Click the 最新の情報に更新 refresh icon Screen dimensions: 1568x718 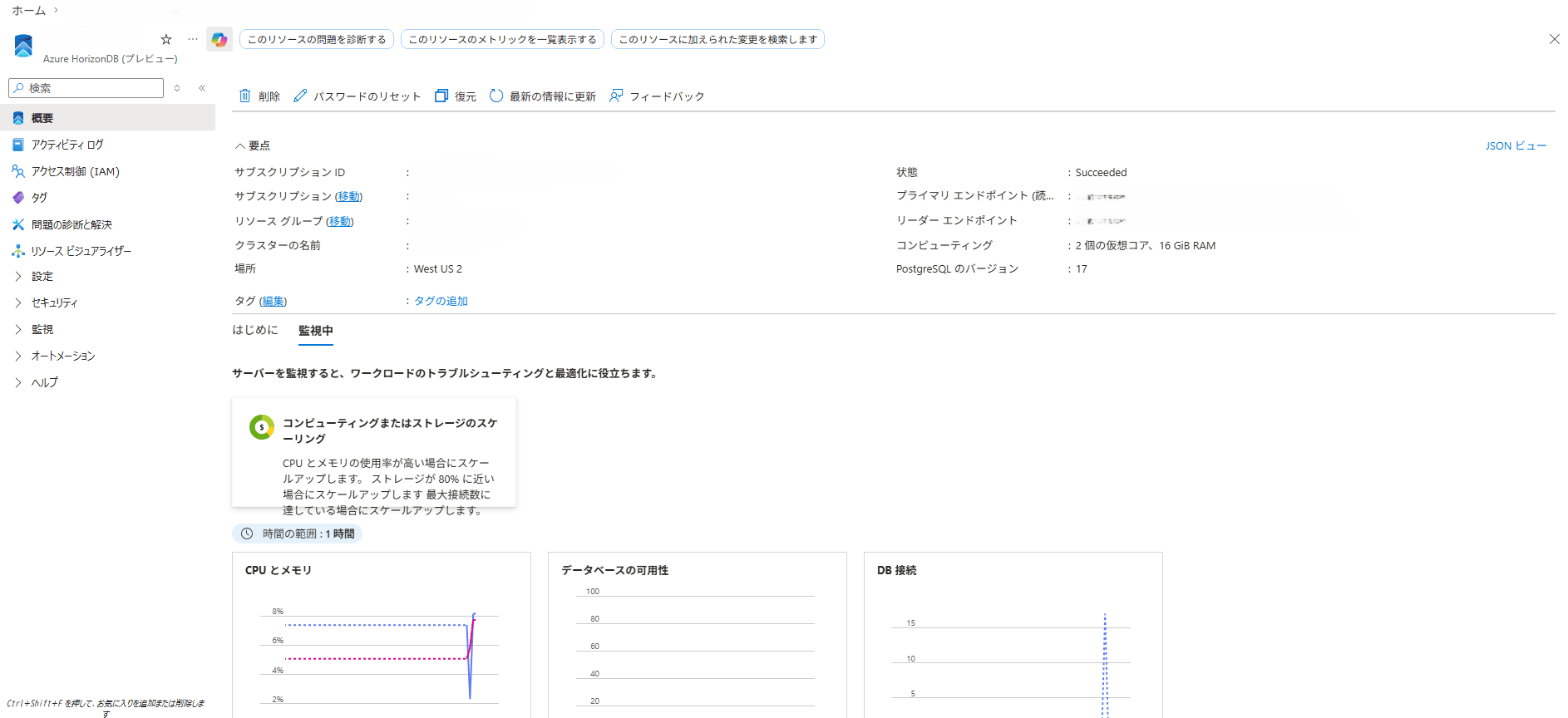point(496,96)
